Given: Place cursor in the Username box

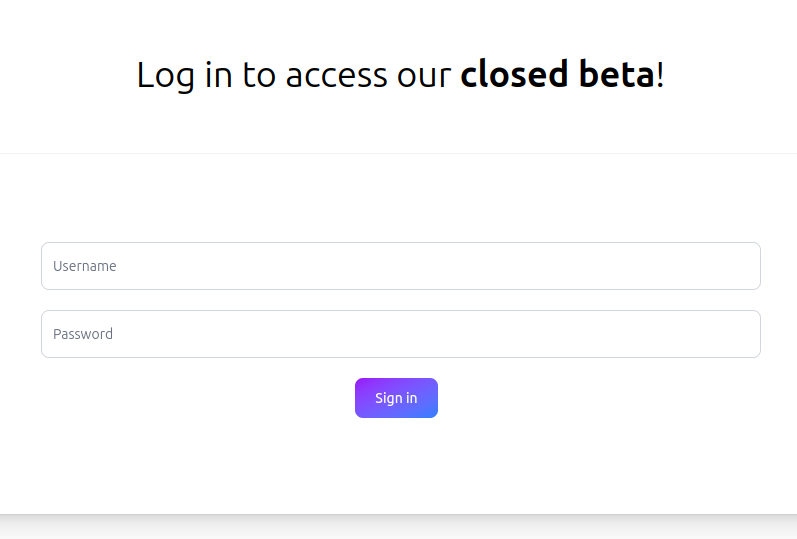Looking at the screenshot, I should [x=400, y=266].
